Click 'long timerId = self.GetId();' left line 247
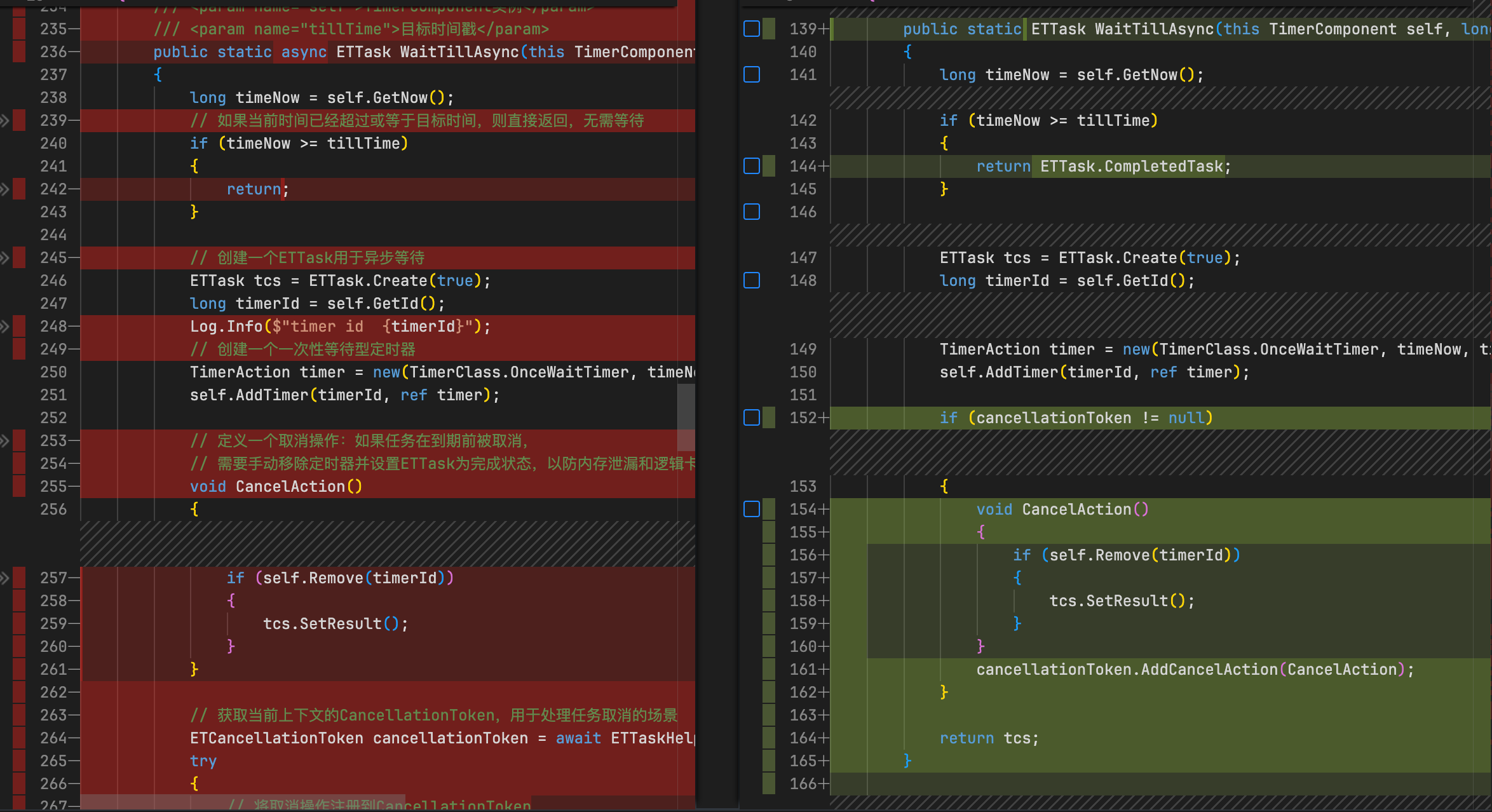 click(318, 304)
